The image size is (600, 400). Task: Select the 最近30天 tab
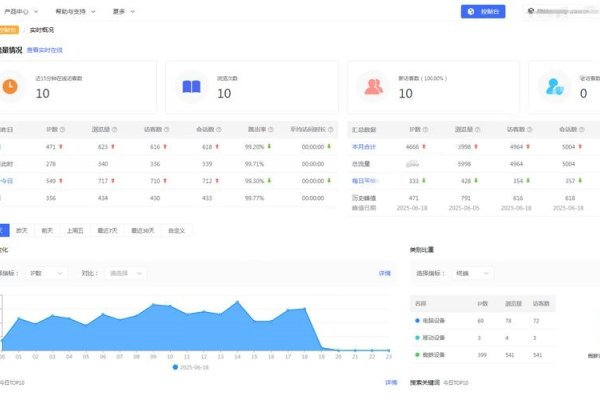point(143,230)
